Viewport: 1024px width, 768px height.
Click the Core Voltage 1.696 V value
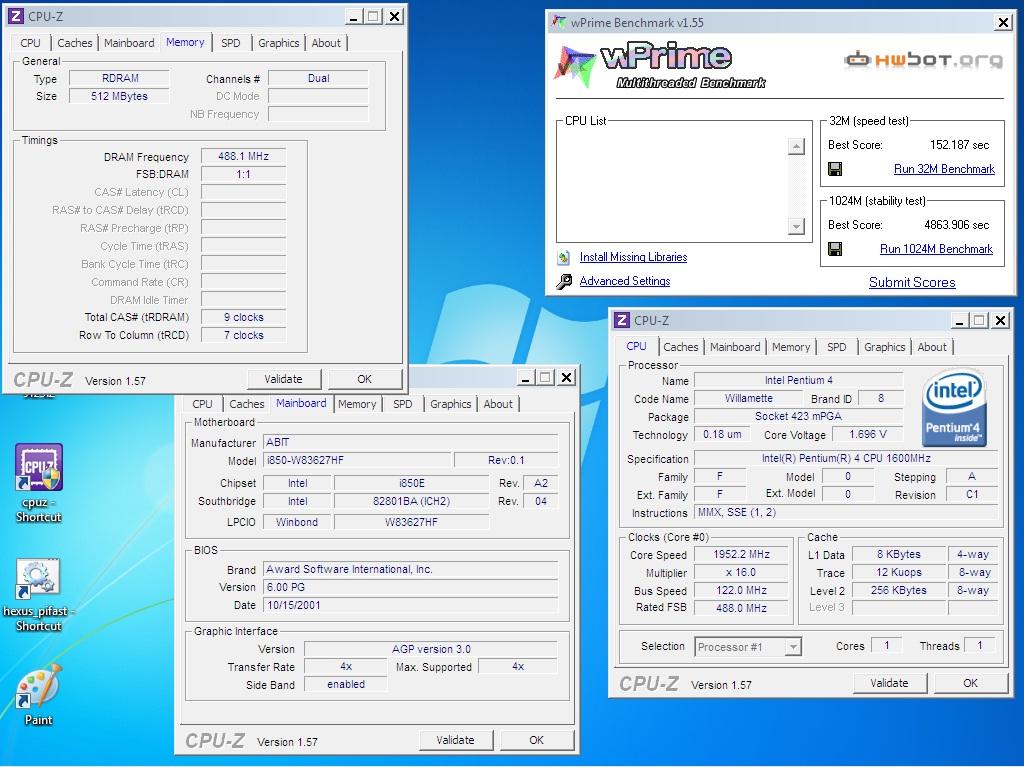coord(868,435)
